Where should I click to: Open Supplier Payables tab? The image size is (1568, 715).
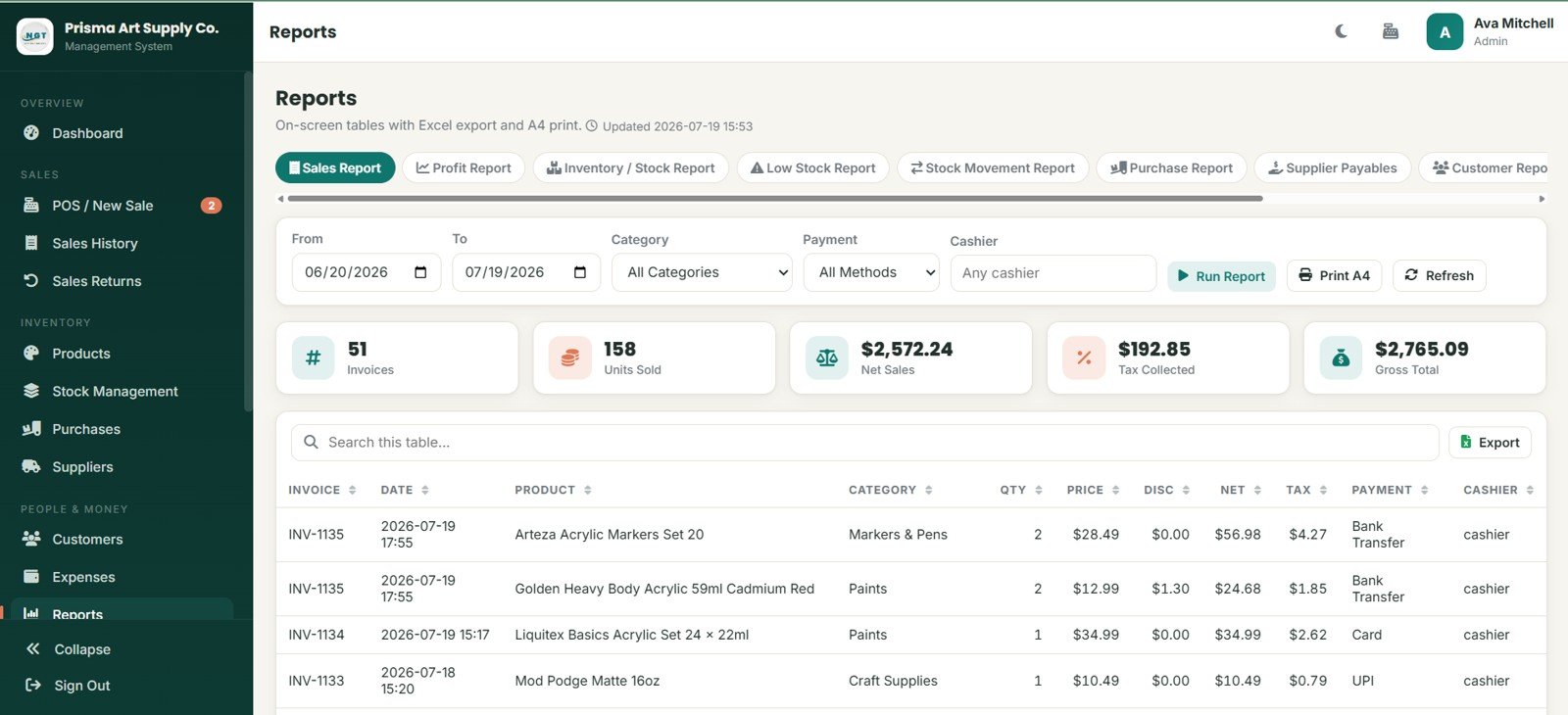pyautogui.click(x=1333, y=167)
